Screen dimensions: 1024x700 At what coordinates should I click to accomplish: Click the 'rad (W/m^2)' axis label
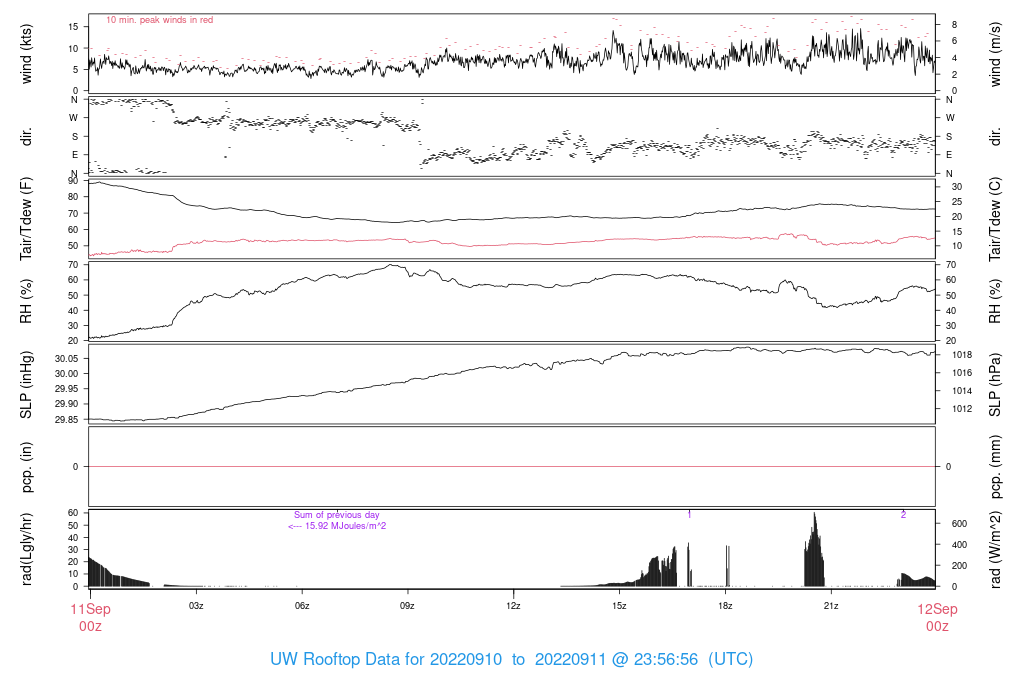(995, 550)
